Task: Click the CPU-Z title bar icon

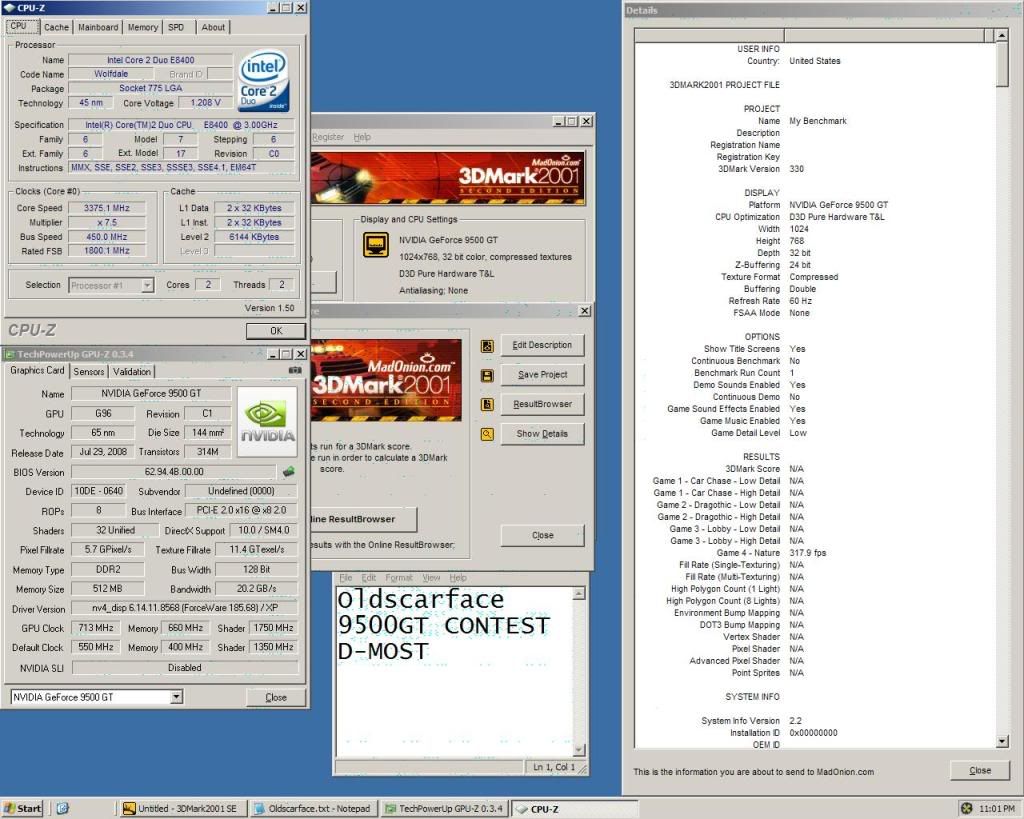Action: point(9,8)
